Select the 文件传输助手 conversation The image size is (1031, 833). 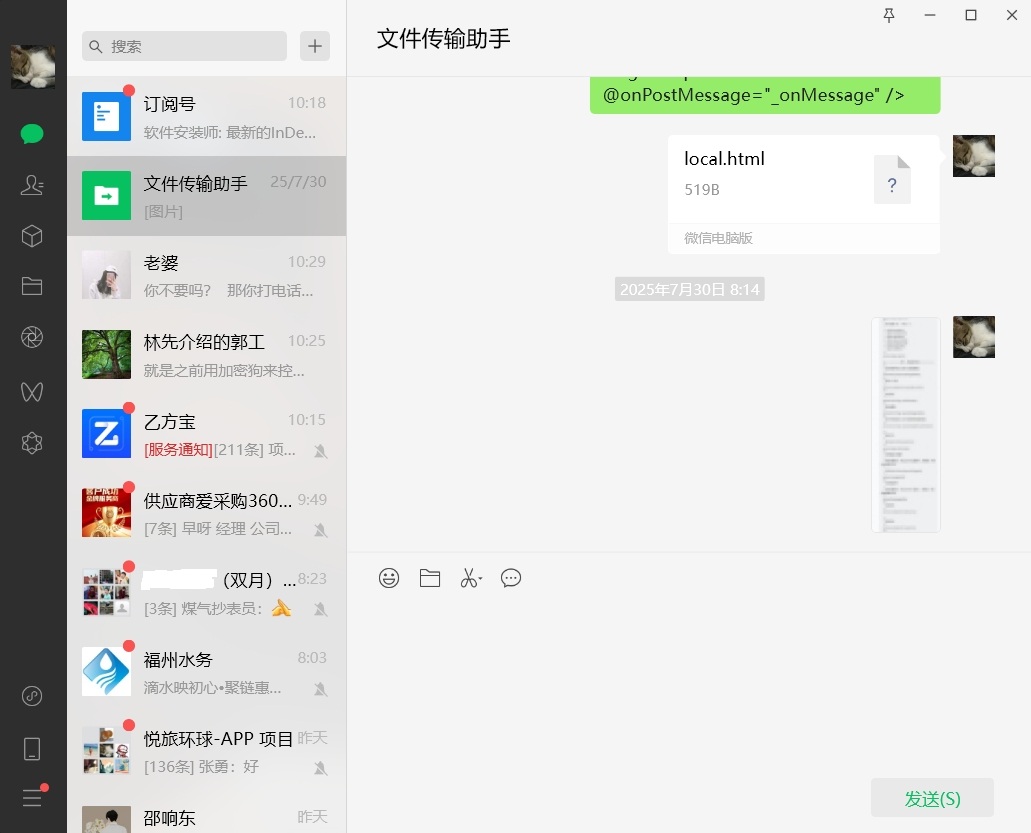[206, 196]
